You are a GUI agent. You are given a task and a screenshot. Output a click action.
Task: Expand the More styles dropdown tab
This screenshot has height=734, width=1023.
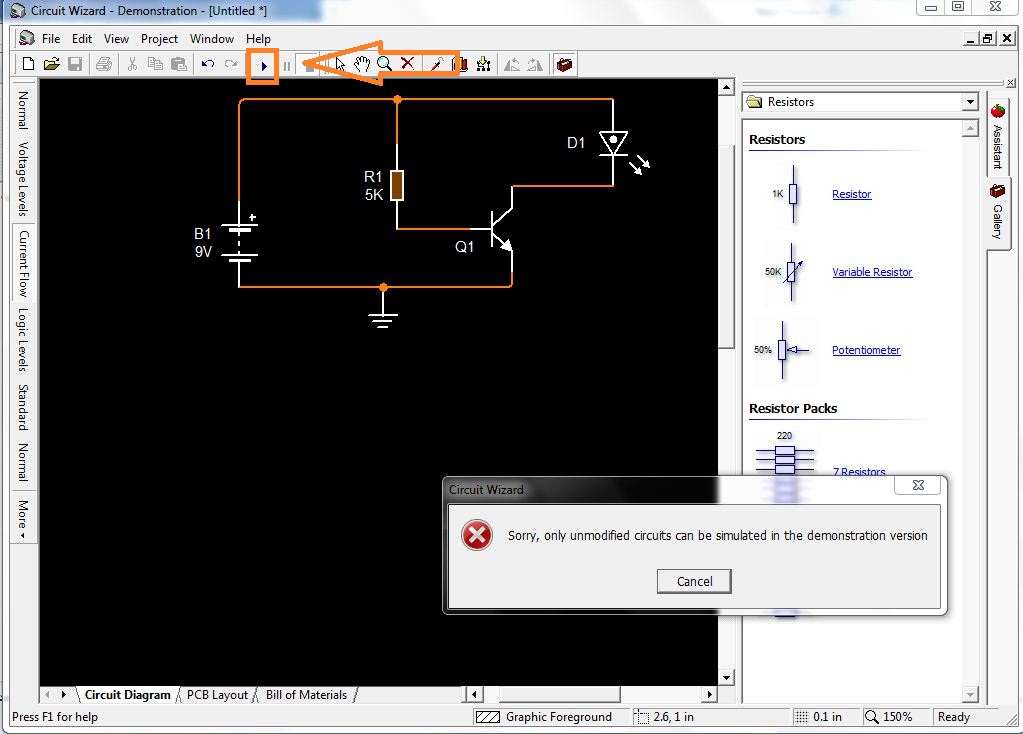23,519
